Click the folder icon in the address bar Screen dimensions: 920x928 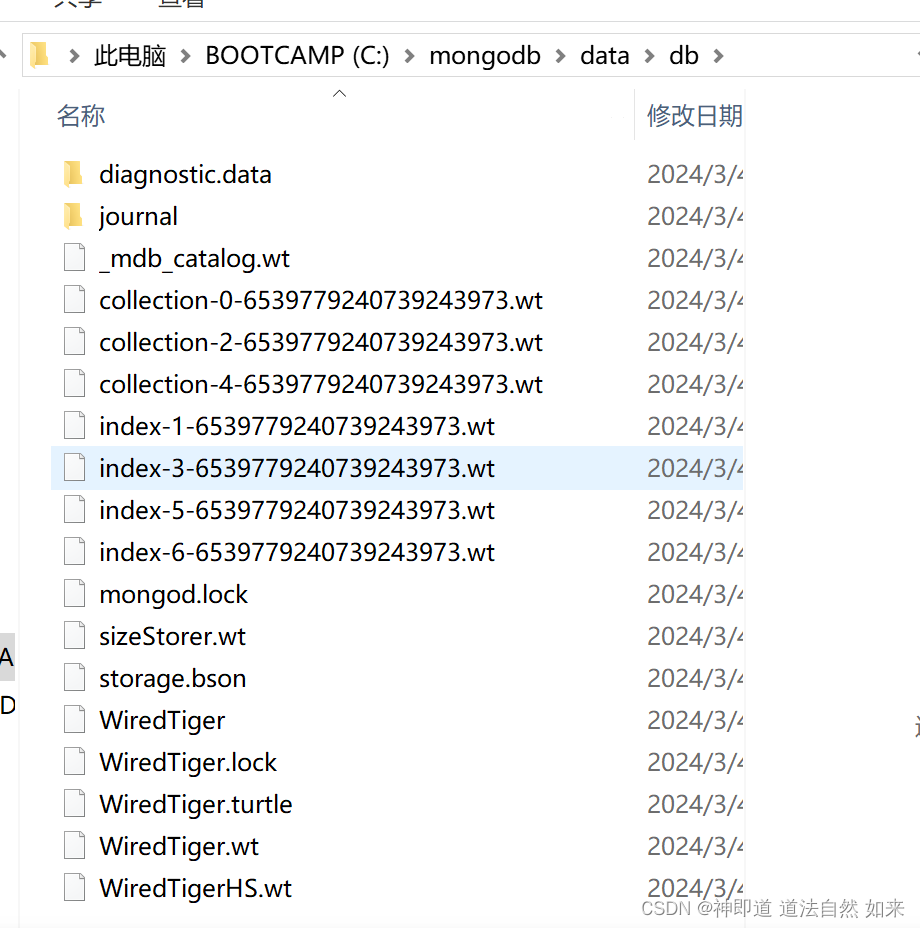click(x=37, y=55)
